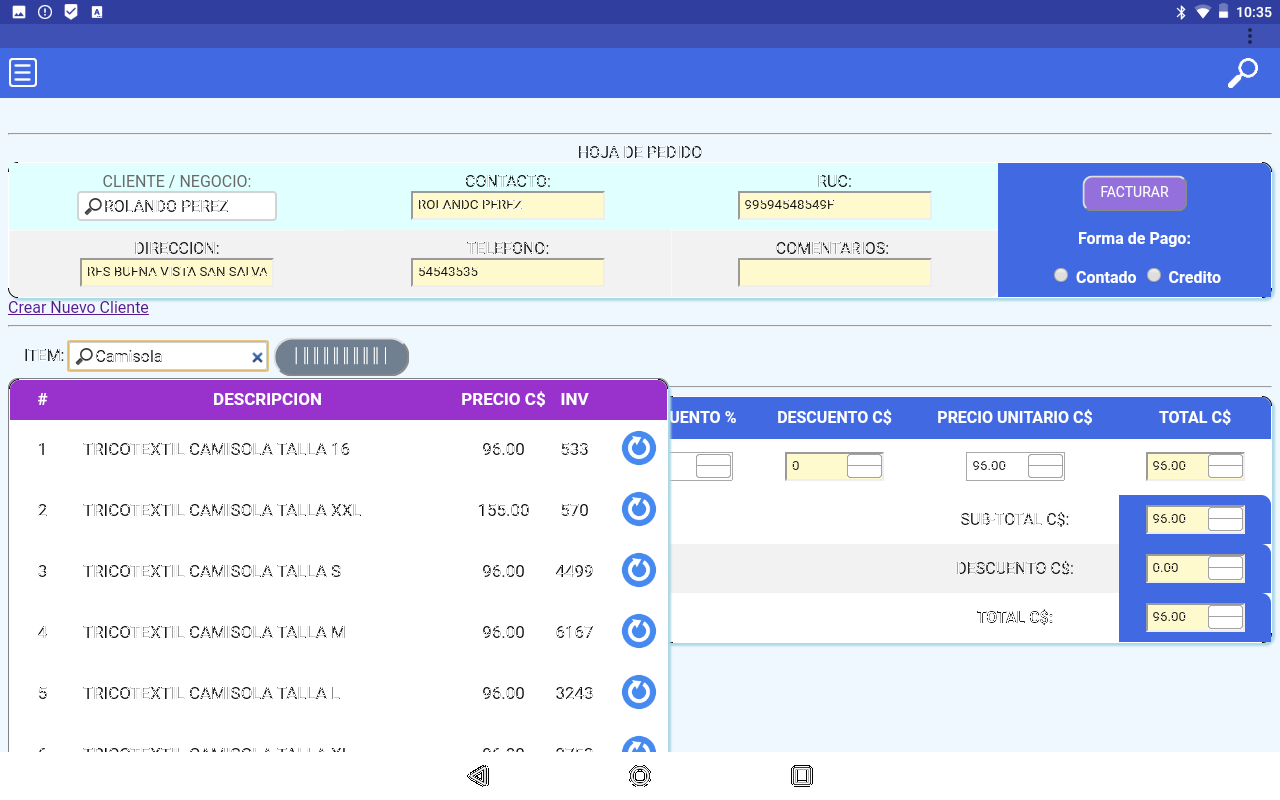Increase the SUB-TOTAL C$ stepper
1280x800 pixels.
tap(1227, 513)
